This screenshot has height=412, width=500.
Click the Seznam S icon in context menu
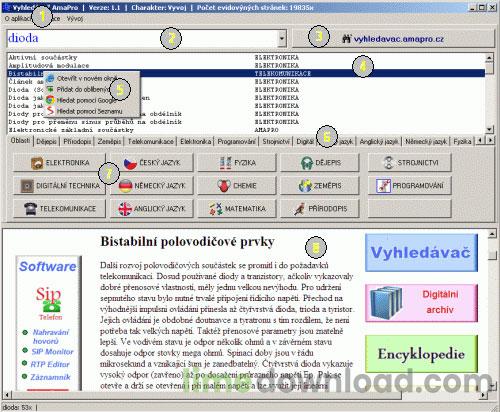coord(50,111)
